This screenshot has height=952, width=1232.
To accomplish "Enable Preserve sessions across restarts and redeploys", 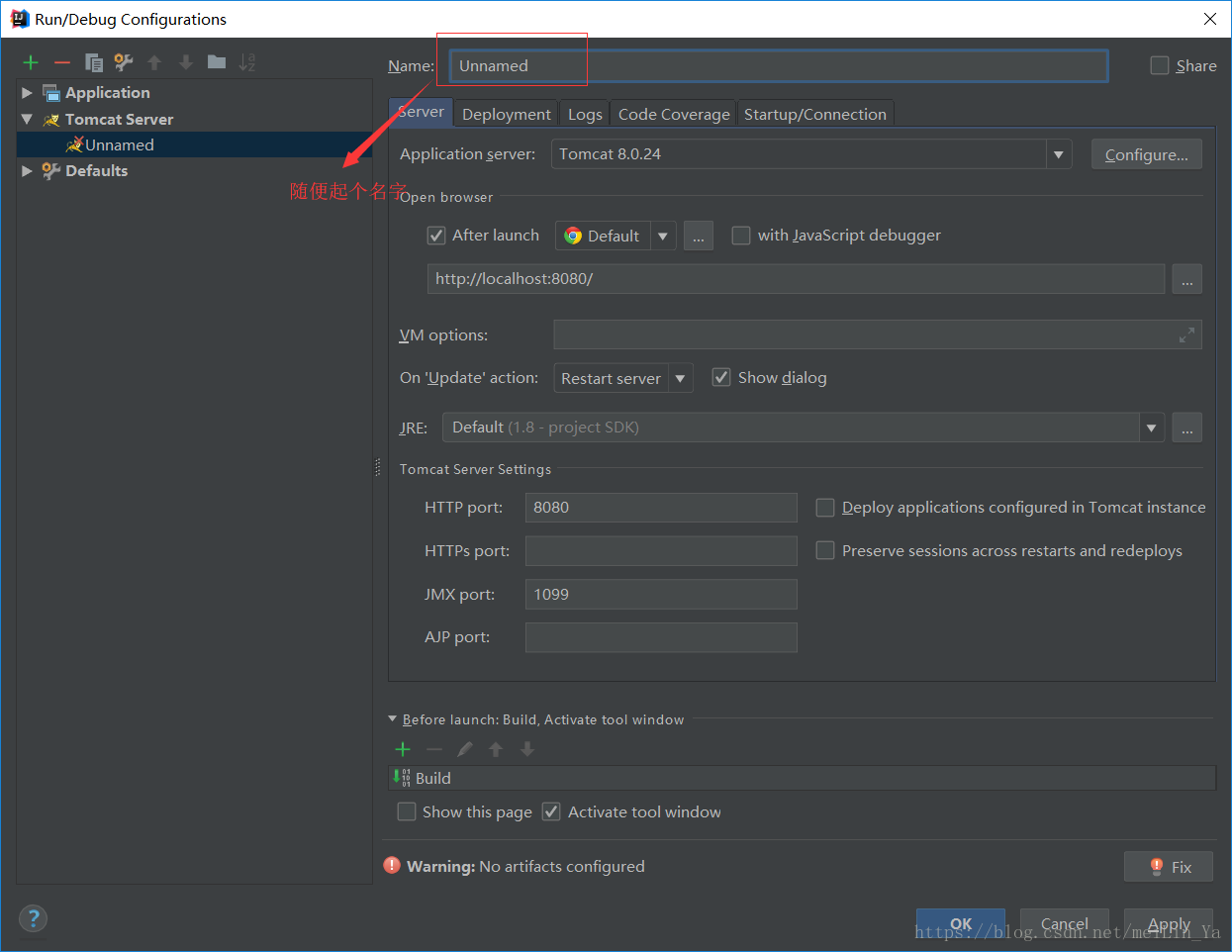I will click(x=824, y=550).
